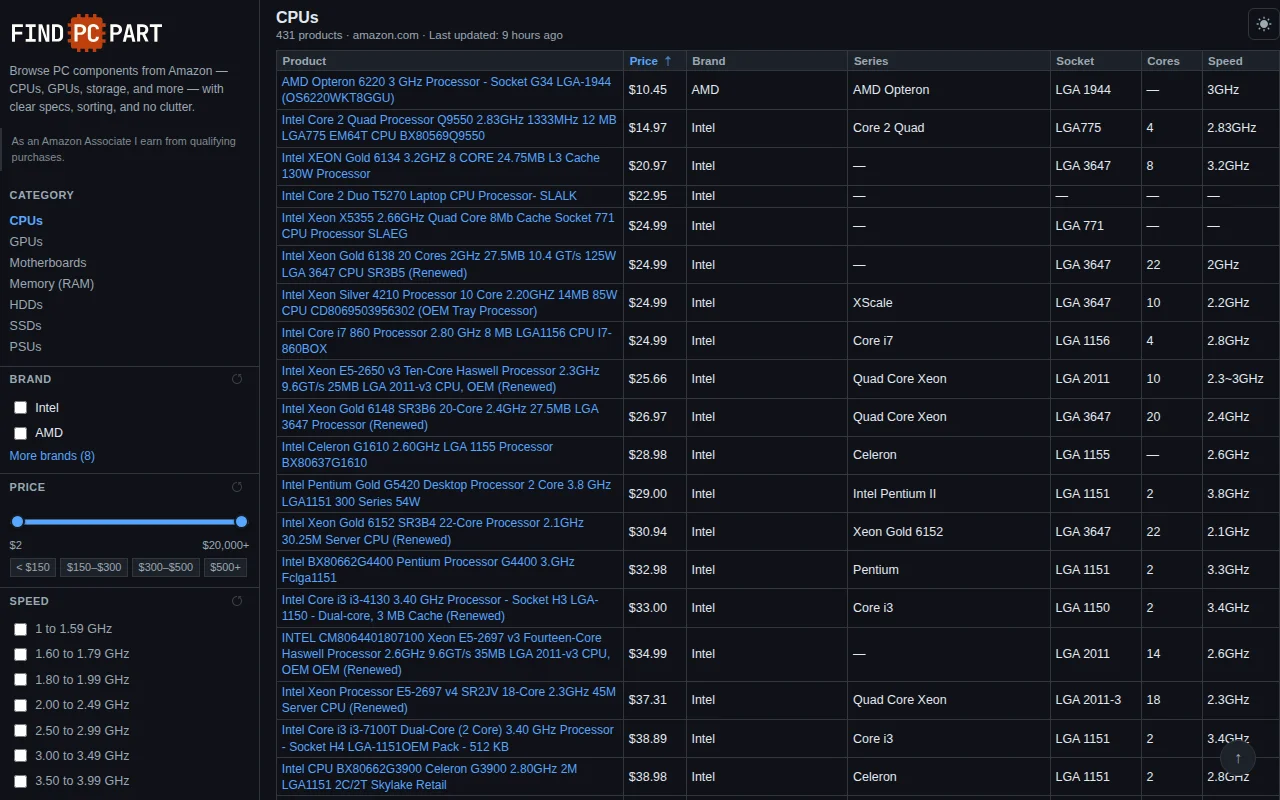This screenshot has height=800, width=1280.
Task: Open the Intel Core i7 860 link
Action: 446,341
